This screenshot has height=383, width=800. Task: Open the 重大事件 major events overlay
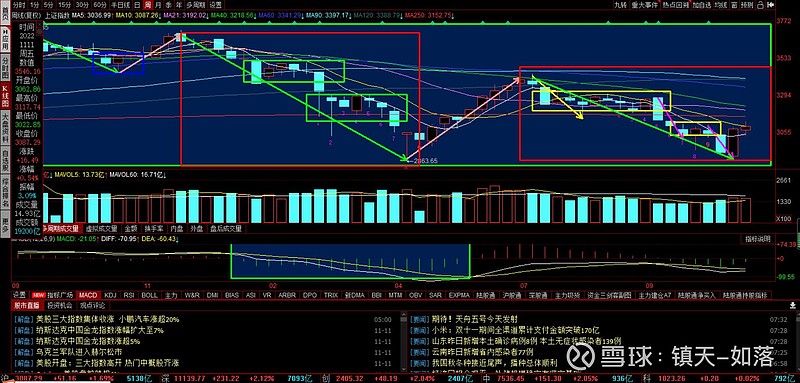[x=644, y=5]
